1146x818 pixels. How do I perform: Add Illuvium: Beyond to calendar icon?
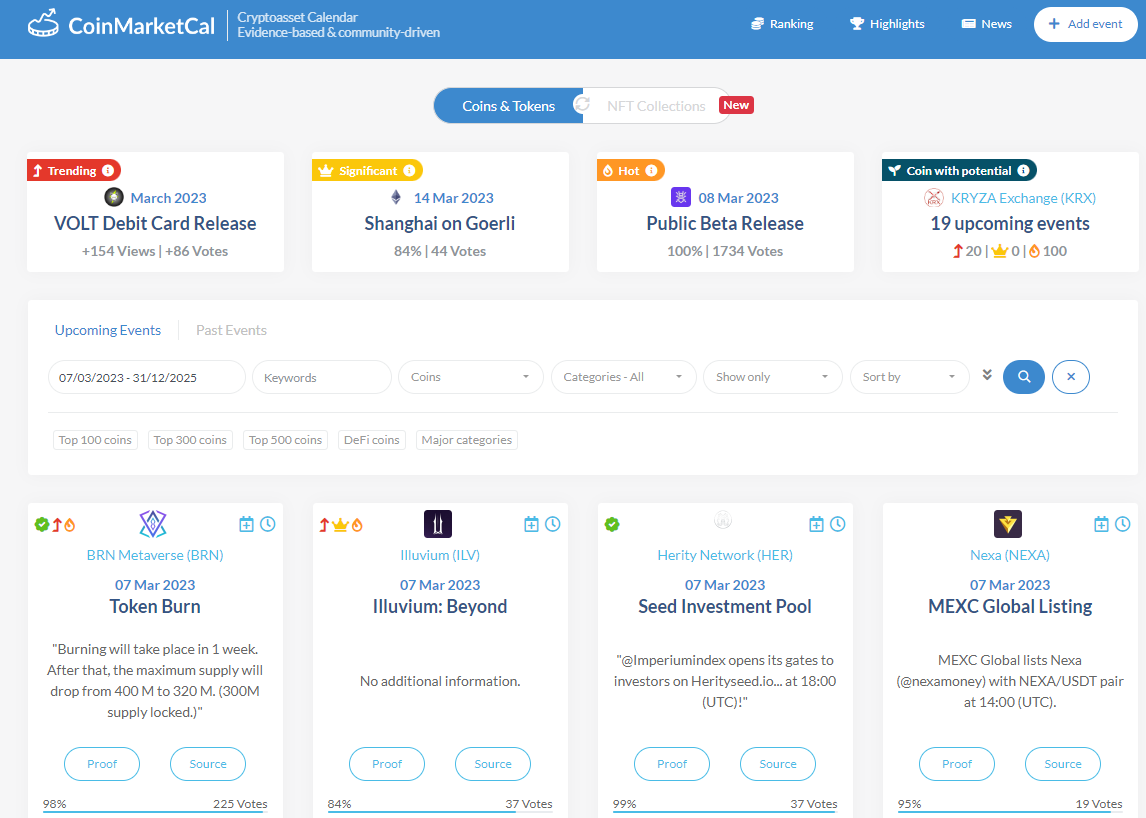531,524
